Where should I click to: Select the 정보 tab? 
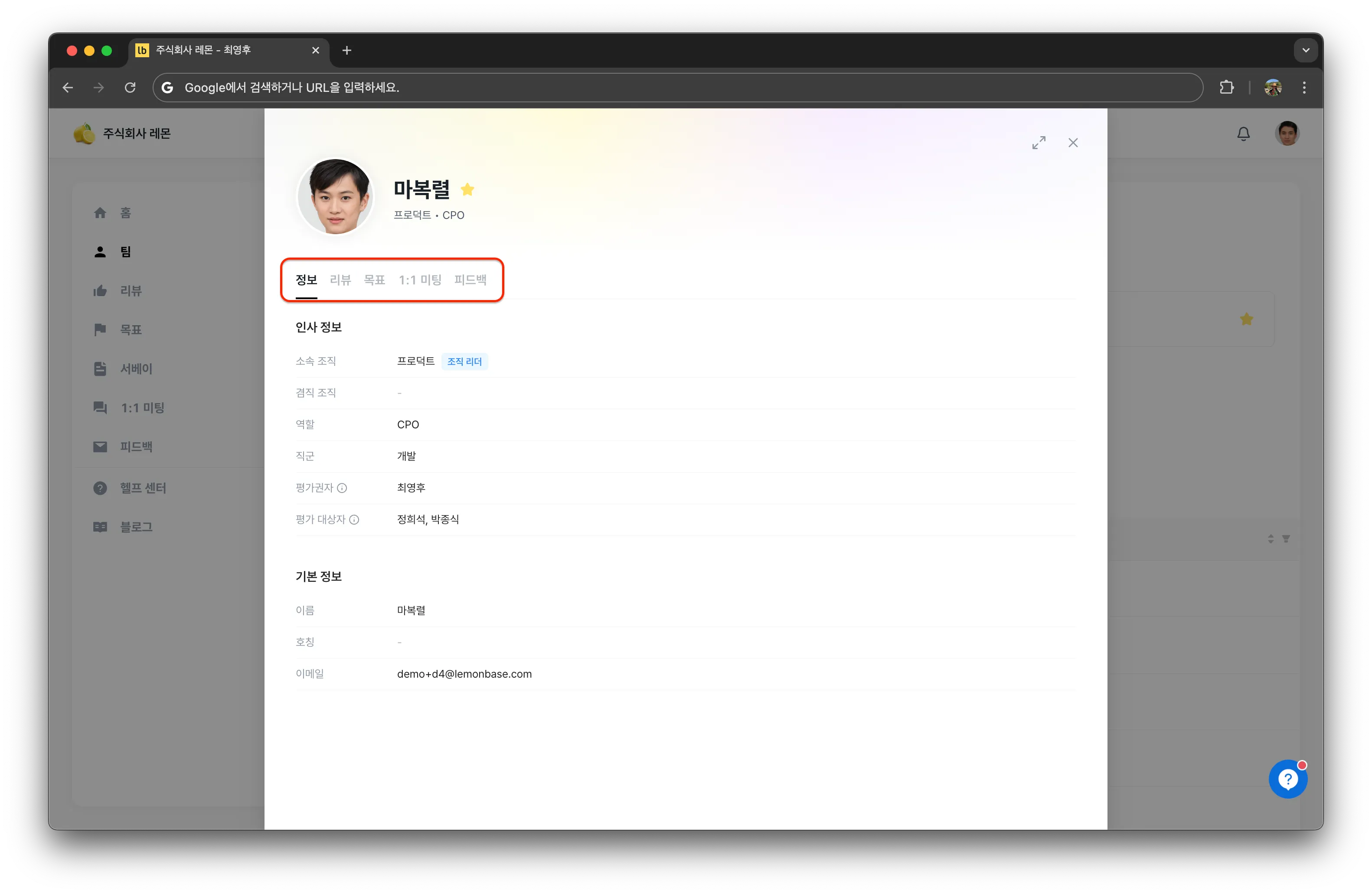click(x=306, y=280)
